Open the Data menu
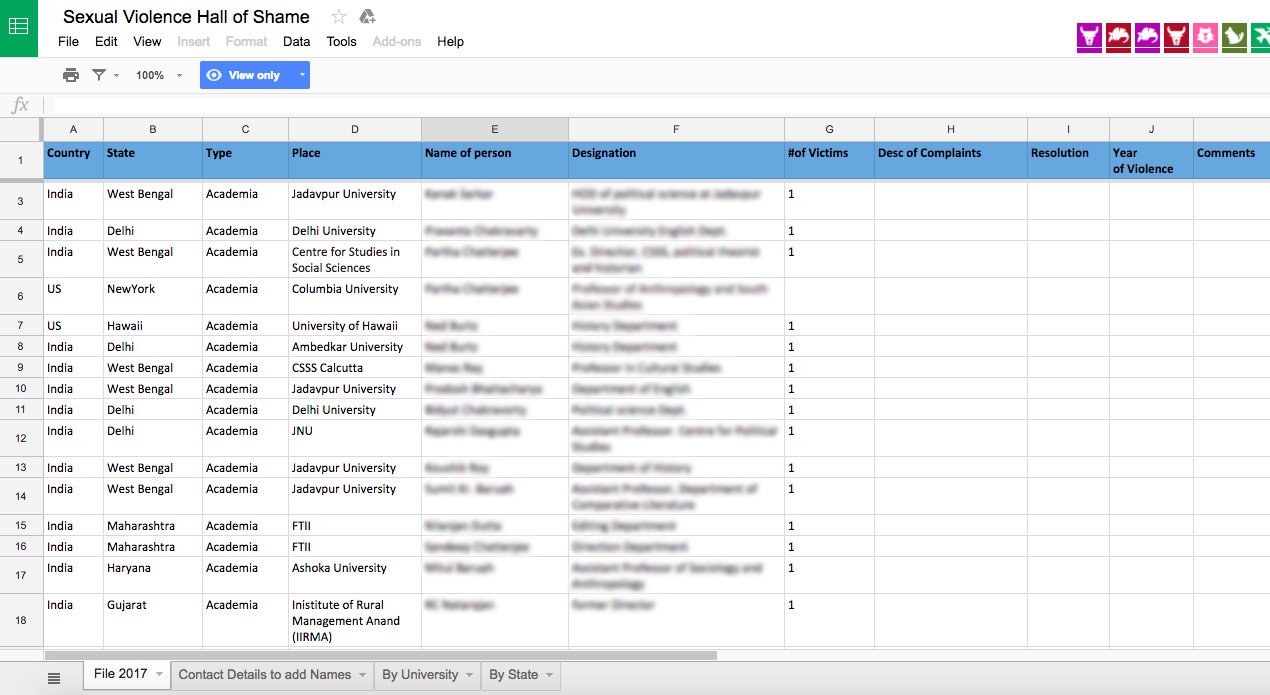 tap(296, 41)
